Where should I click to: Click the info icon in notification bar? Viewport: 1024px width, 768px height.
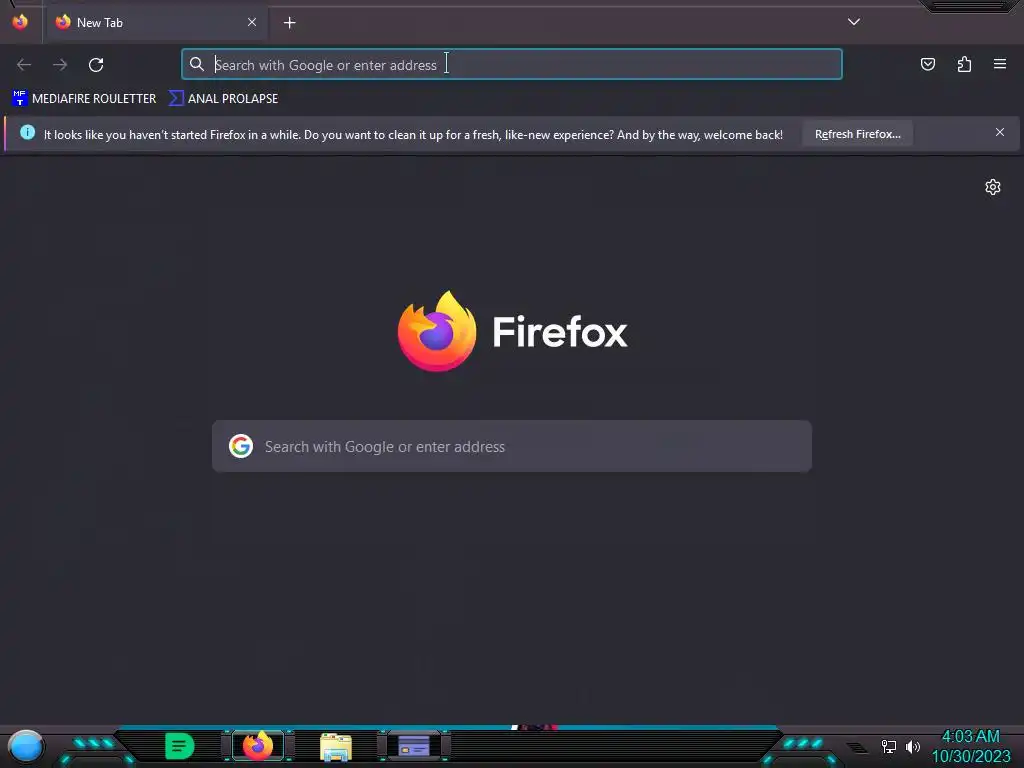(27, 133)
